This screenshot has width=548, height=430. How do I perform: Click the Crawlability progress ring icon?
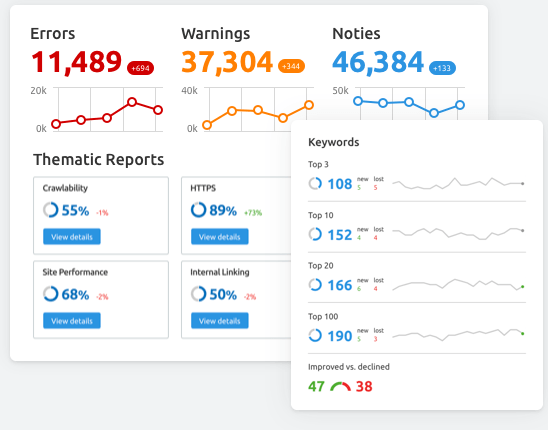pos(51,210)
